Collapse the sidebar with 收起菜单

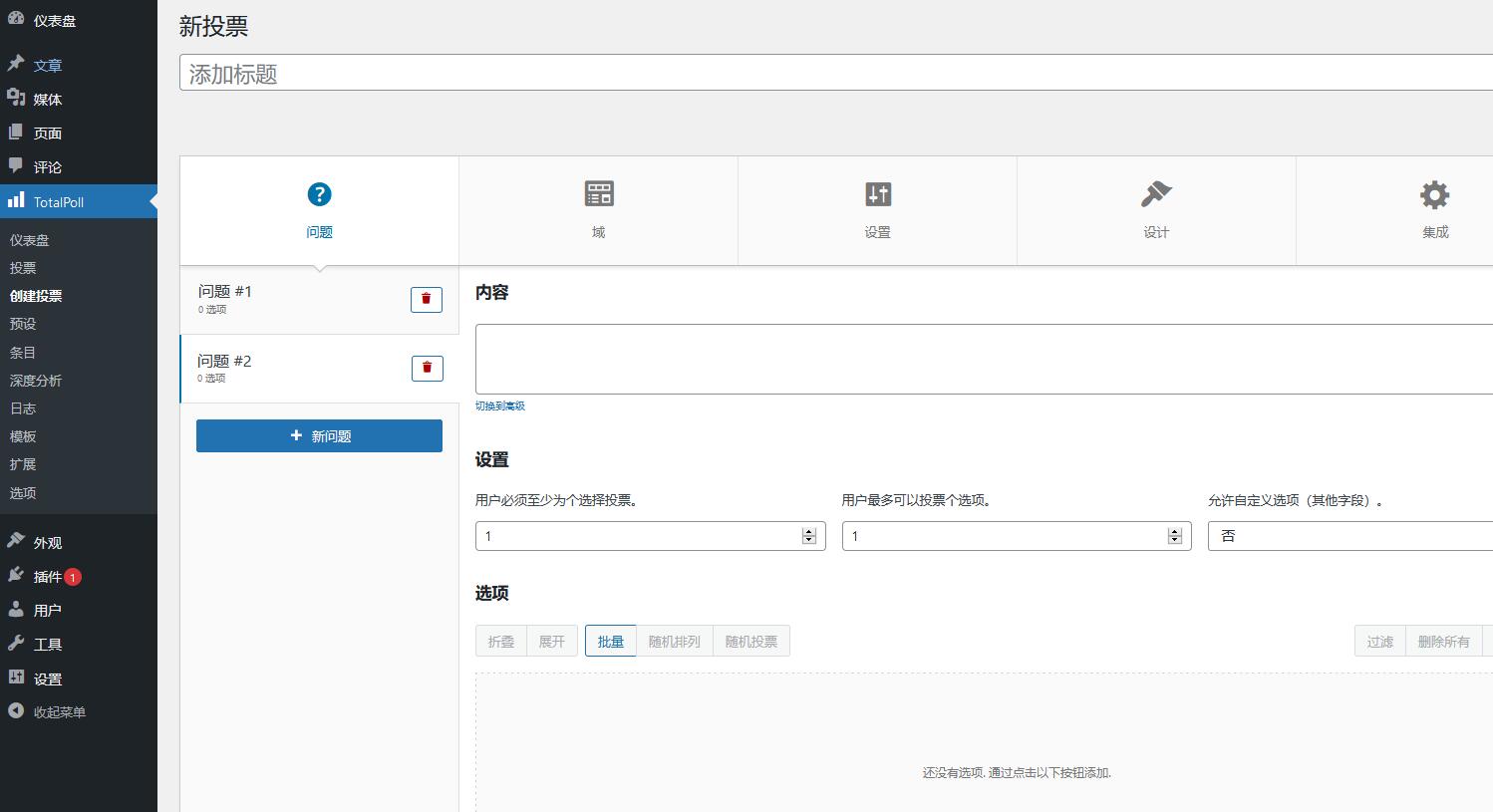click(x=59, y=712)
